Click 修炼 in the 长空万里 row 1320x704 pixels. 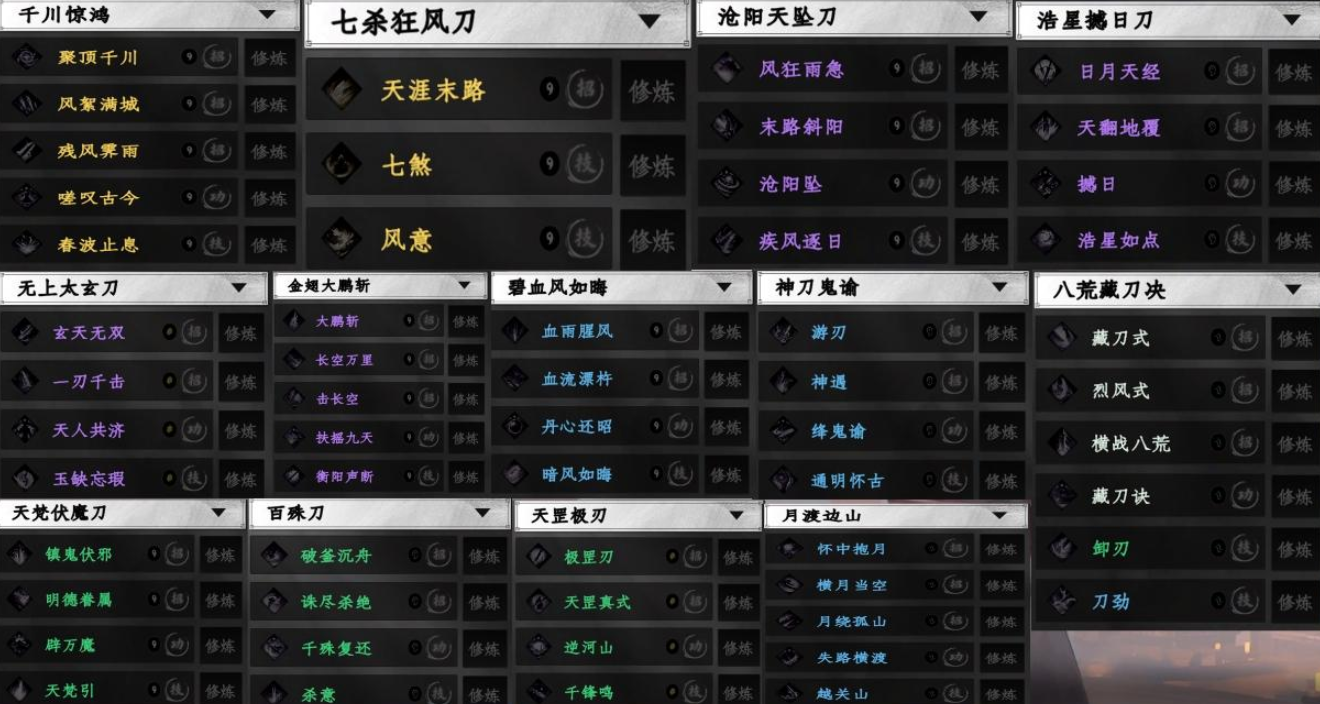(x=466, y=359)
